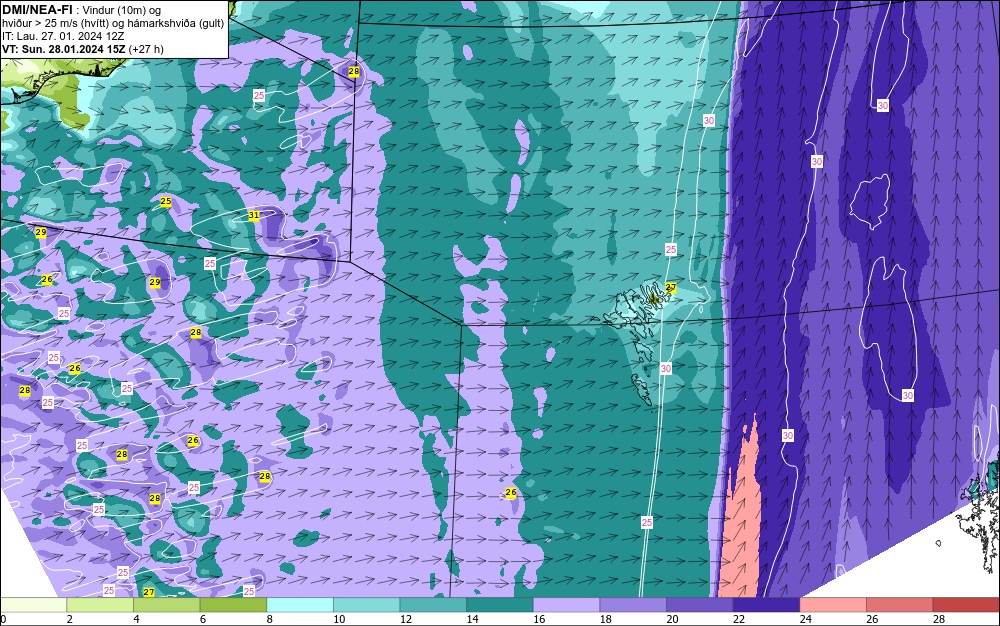Click the legend scale tick label '8'

[x=269, y=619]
